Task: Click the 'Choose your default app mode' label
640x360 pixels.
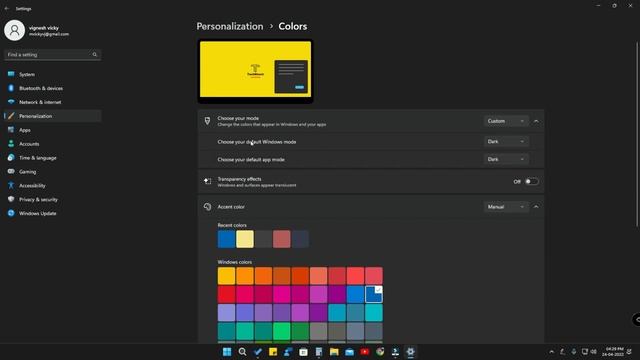Action: click(251, 160)
